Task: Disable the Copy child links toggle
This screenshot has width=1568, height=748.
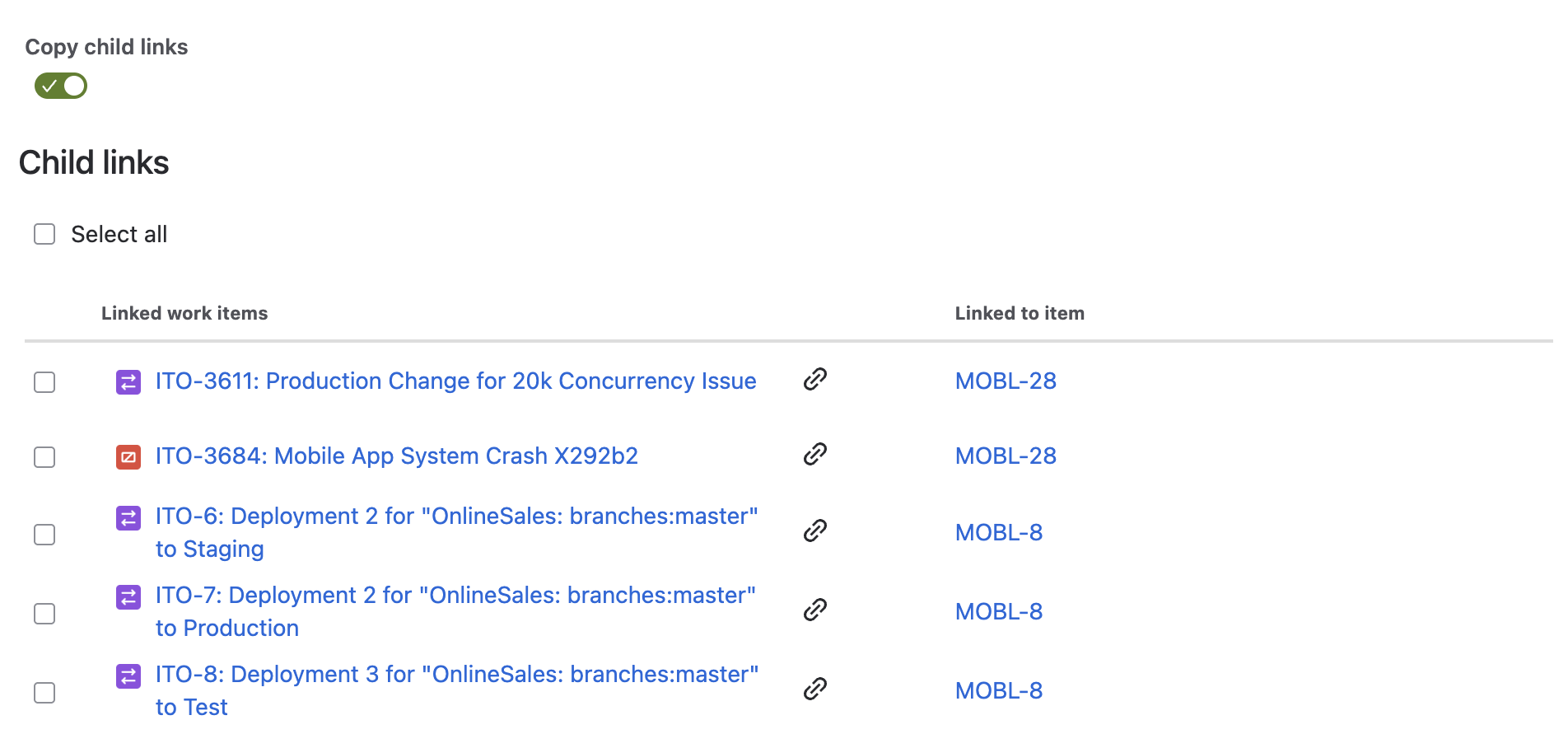Action: tap(61, 86)
